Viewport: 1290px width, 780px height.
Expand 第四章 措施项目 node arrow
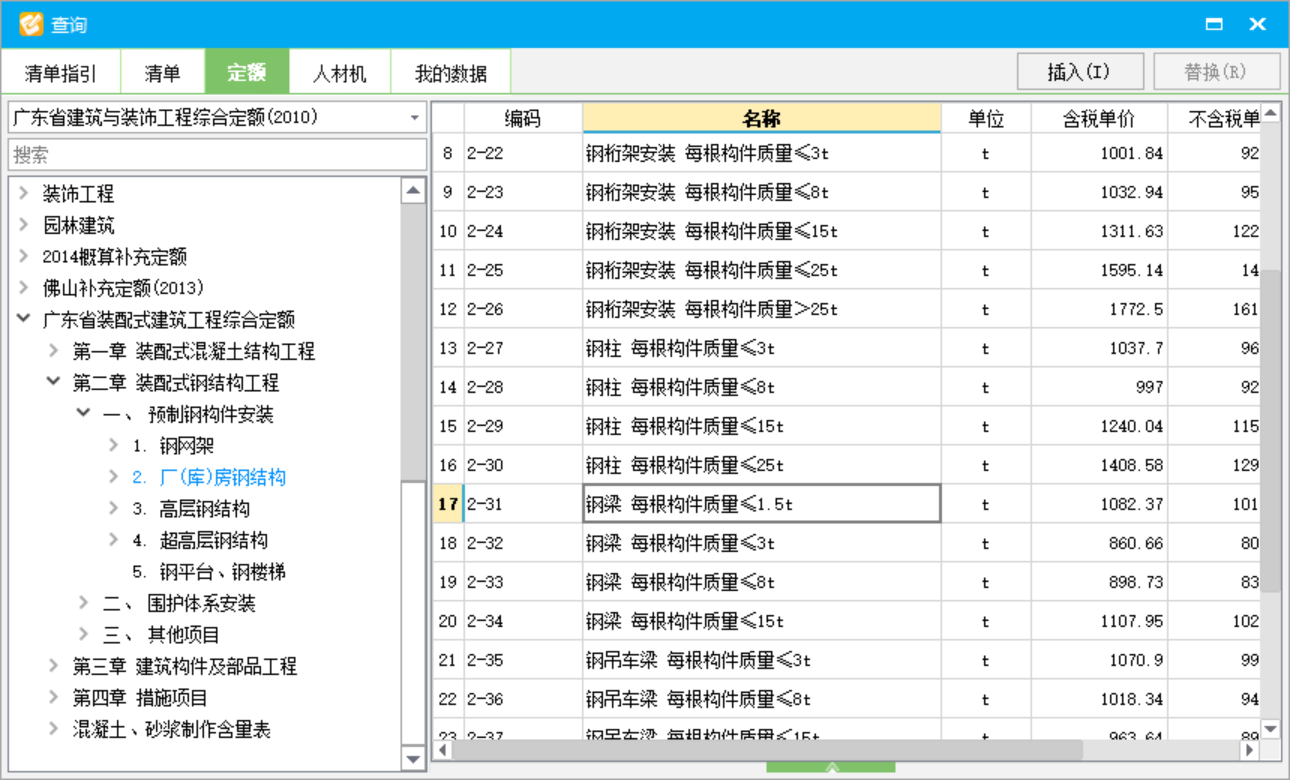click(54, 697)
